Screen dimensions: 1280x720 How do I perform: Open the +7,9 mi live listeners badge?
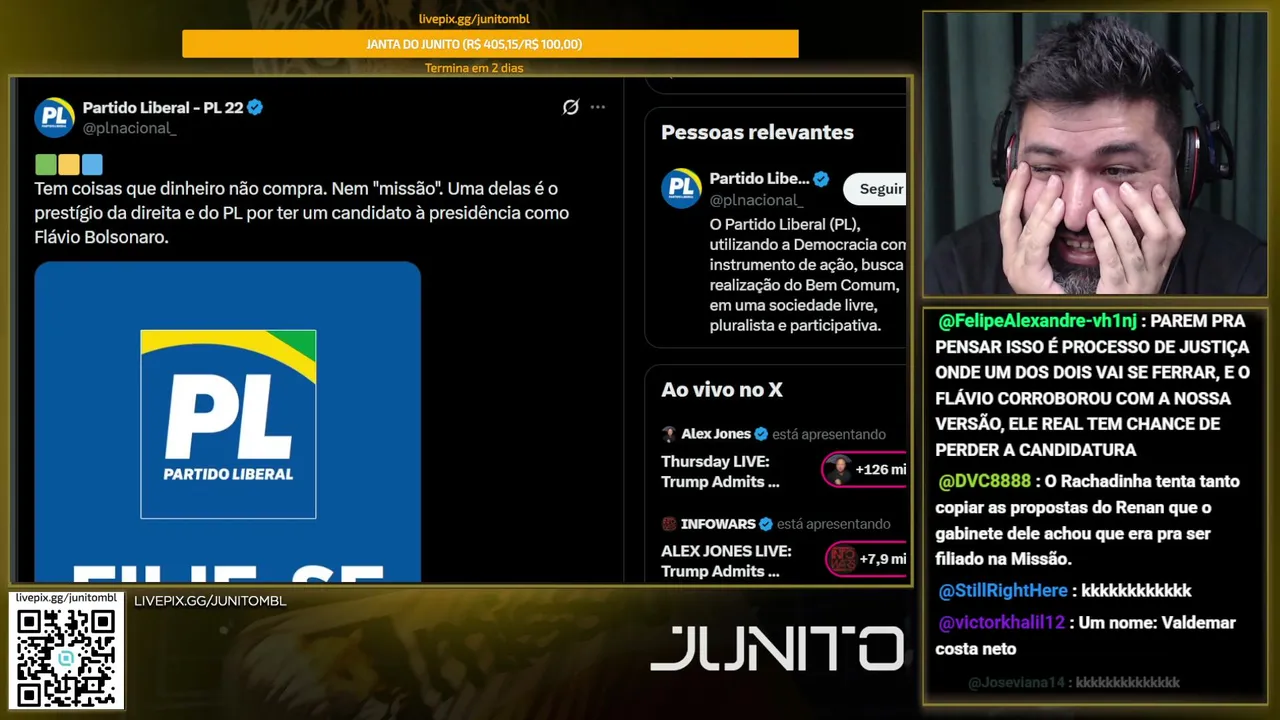(x=867, y=559)
